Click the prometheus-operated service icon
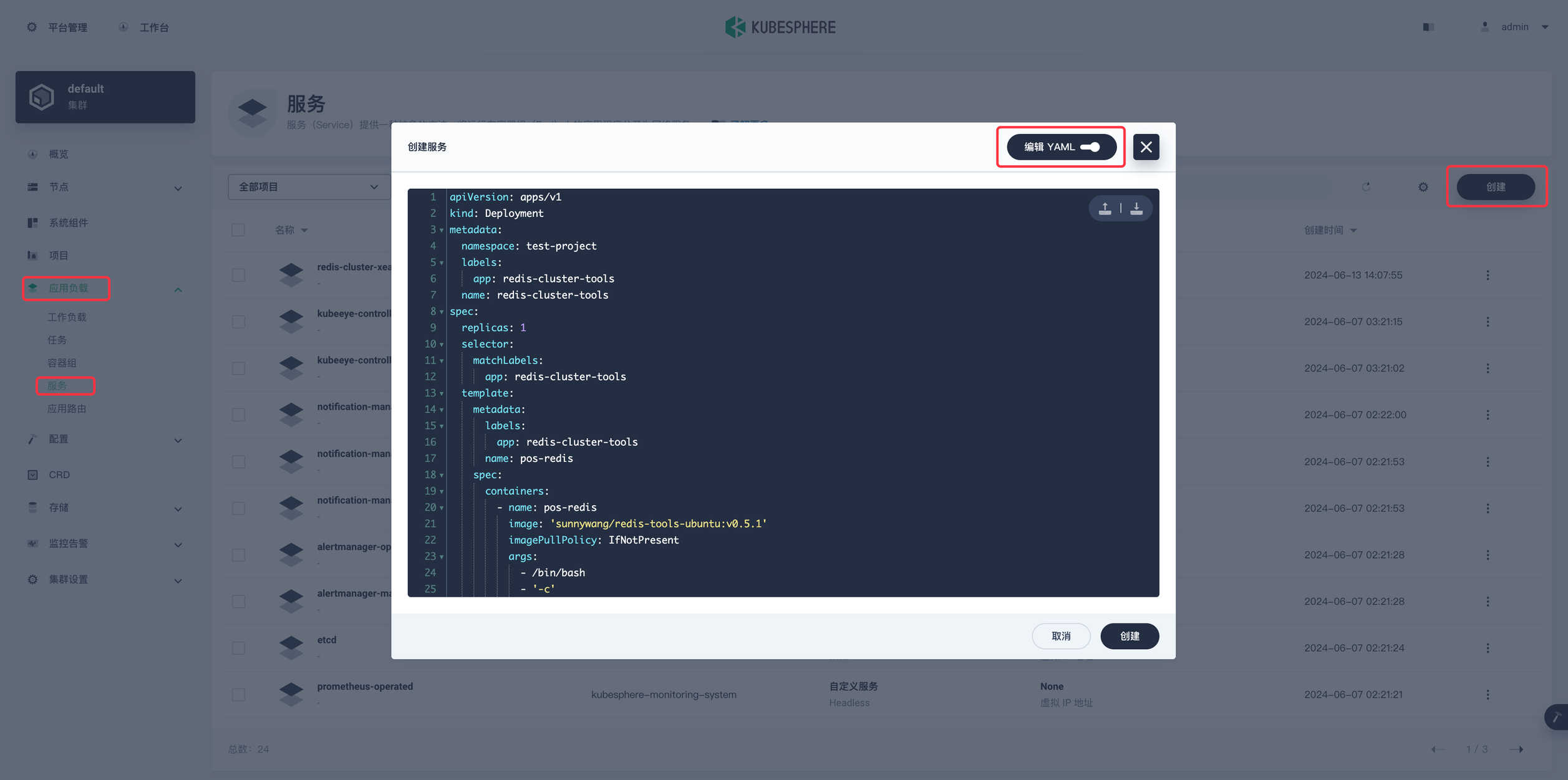This screenshot has height=780, width=1568. 291,694
